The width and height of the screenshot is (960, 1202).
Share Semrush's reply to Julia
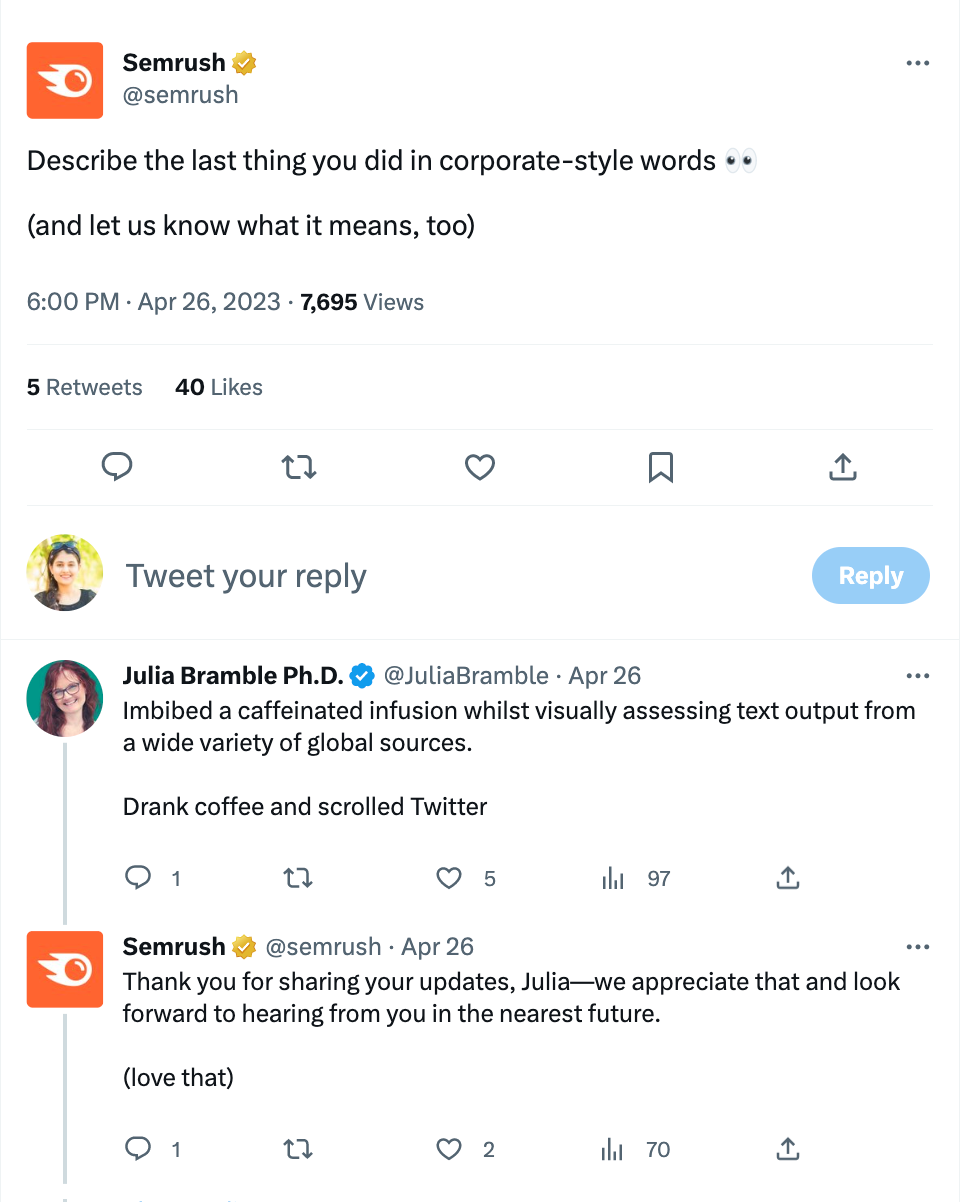pyautogui.click(x=788, y=1150)
